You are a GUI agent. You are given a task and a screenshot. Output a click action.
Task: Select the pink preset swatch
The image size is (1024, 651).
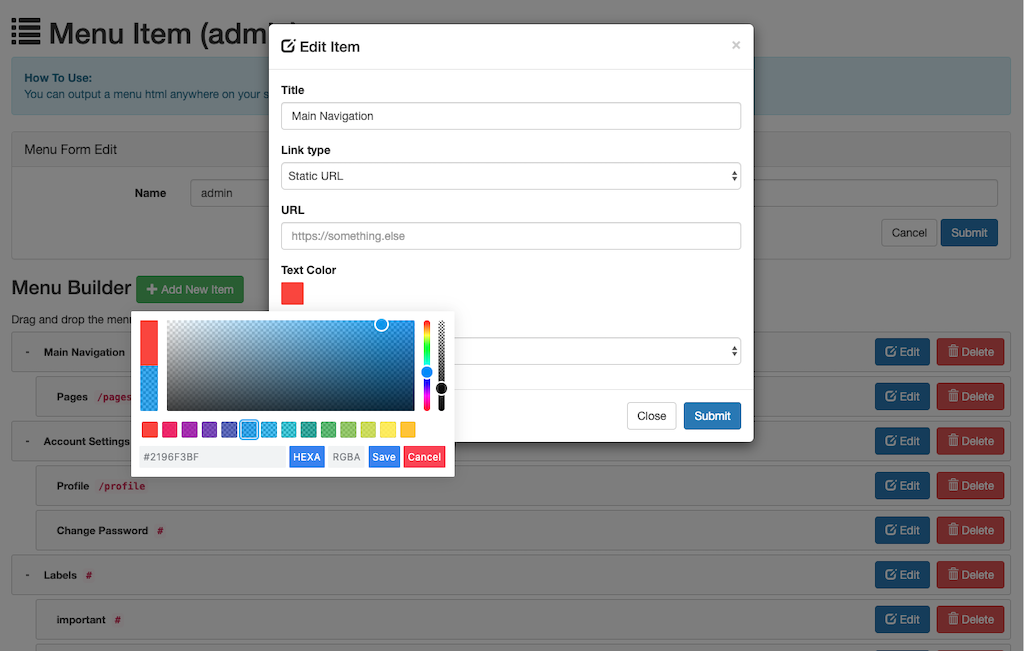[x=170, y=430]
